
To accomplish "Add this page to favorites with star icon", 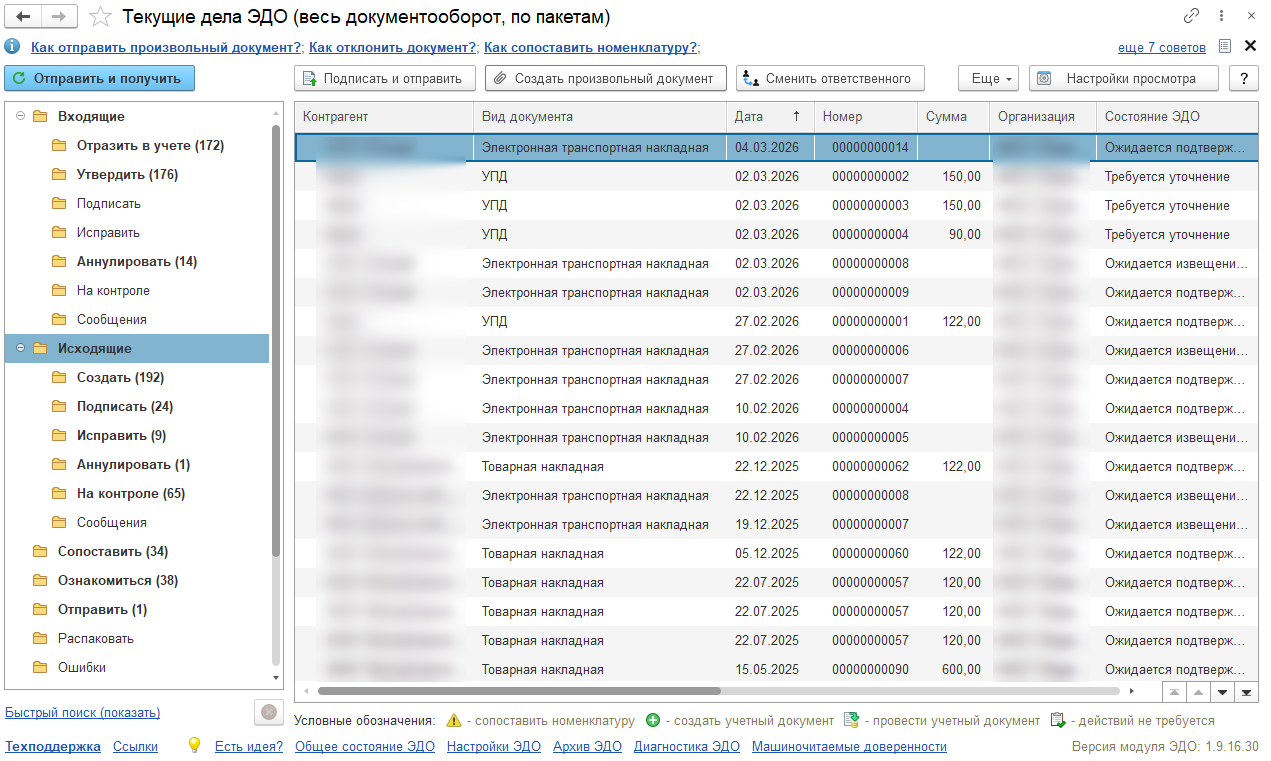I will [100, 17].
